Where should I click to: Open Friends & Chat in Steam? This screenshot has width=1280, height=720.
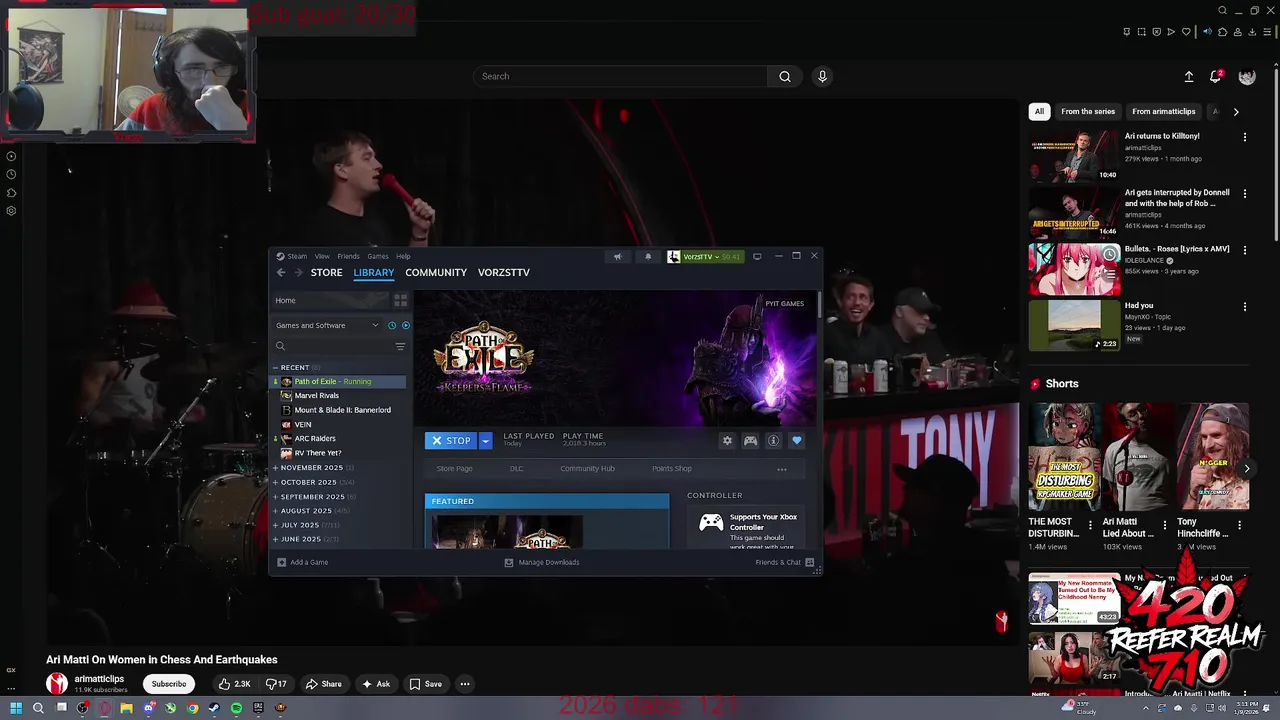coord(785,562)
